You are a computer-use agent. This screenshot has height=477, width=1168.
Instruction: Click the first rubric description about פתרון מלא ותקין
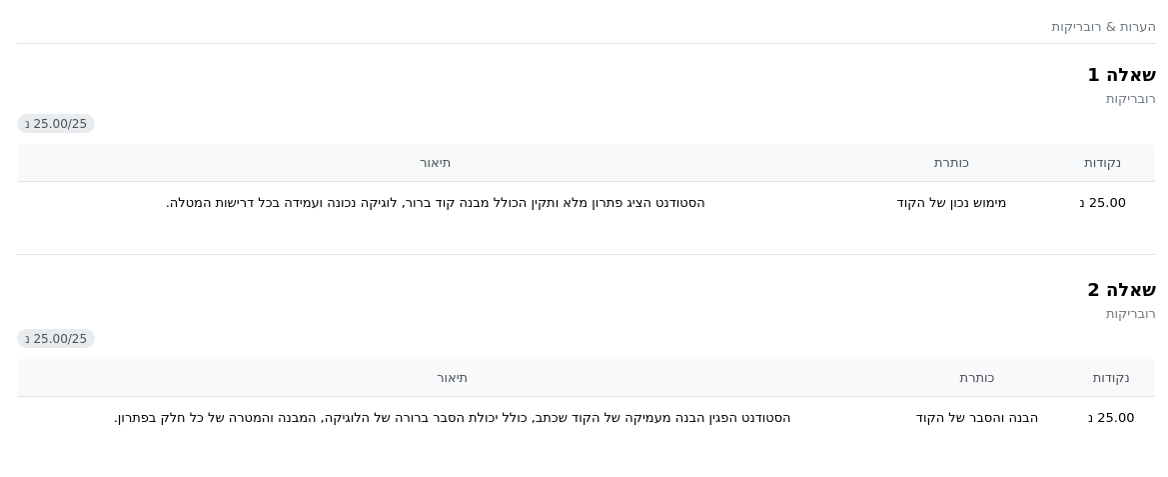[435, 203]
